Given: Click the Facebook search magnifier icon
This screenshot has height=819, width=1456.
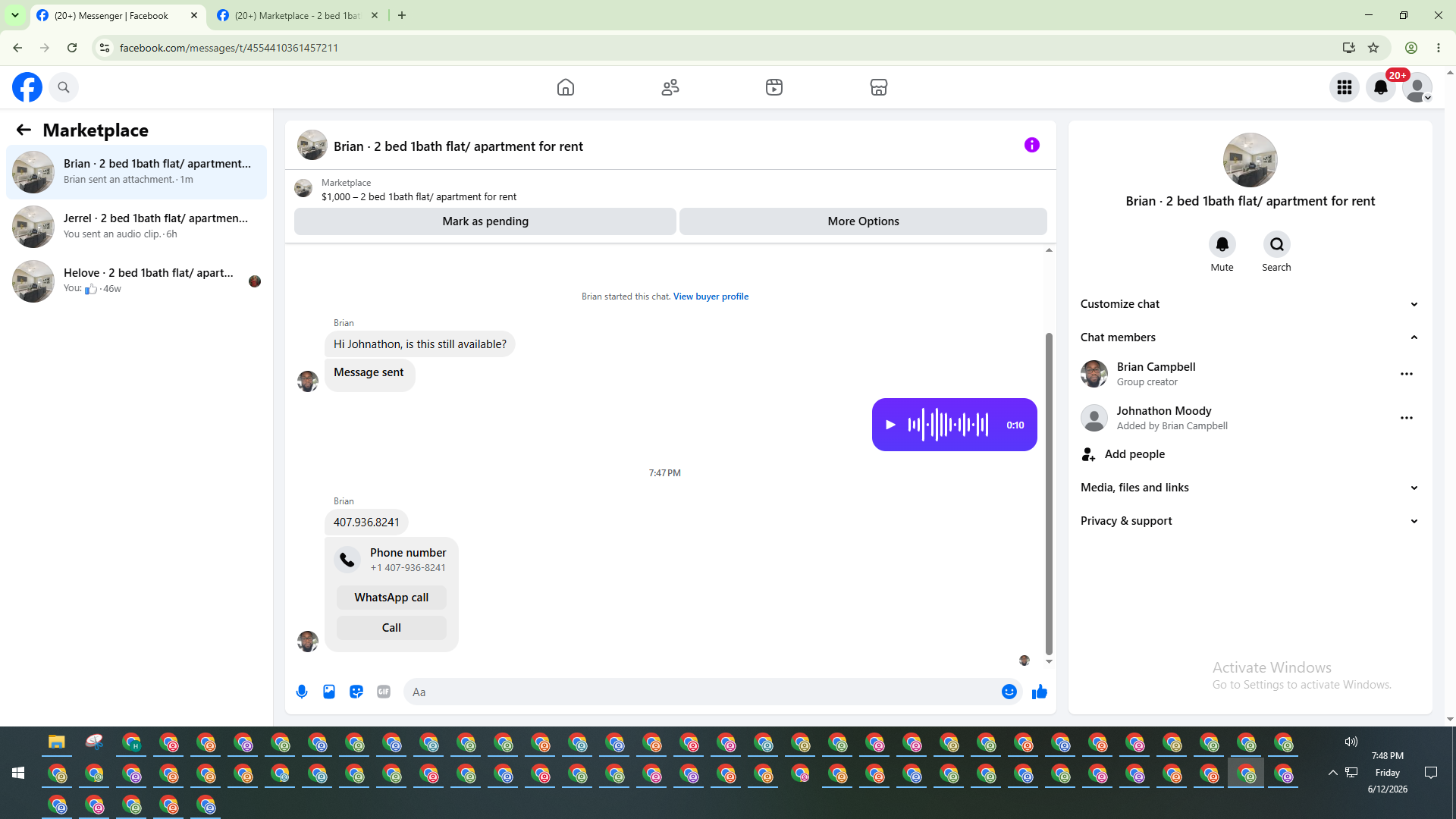Looking at the screenshot, I should [x=64, y=87].
